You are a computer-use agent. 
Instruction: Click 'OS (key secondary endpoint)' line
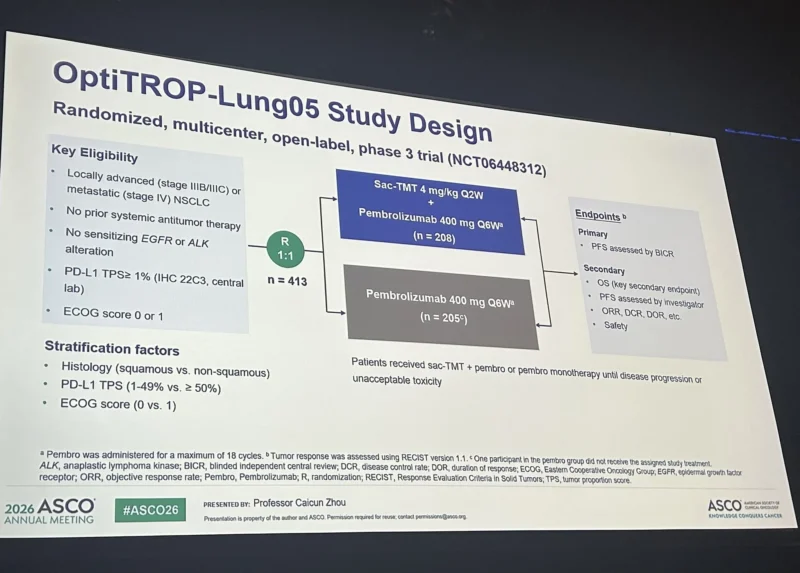[648, 286]
